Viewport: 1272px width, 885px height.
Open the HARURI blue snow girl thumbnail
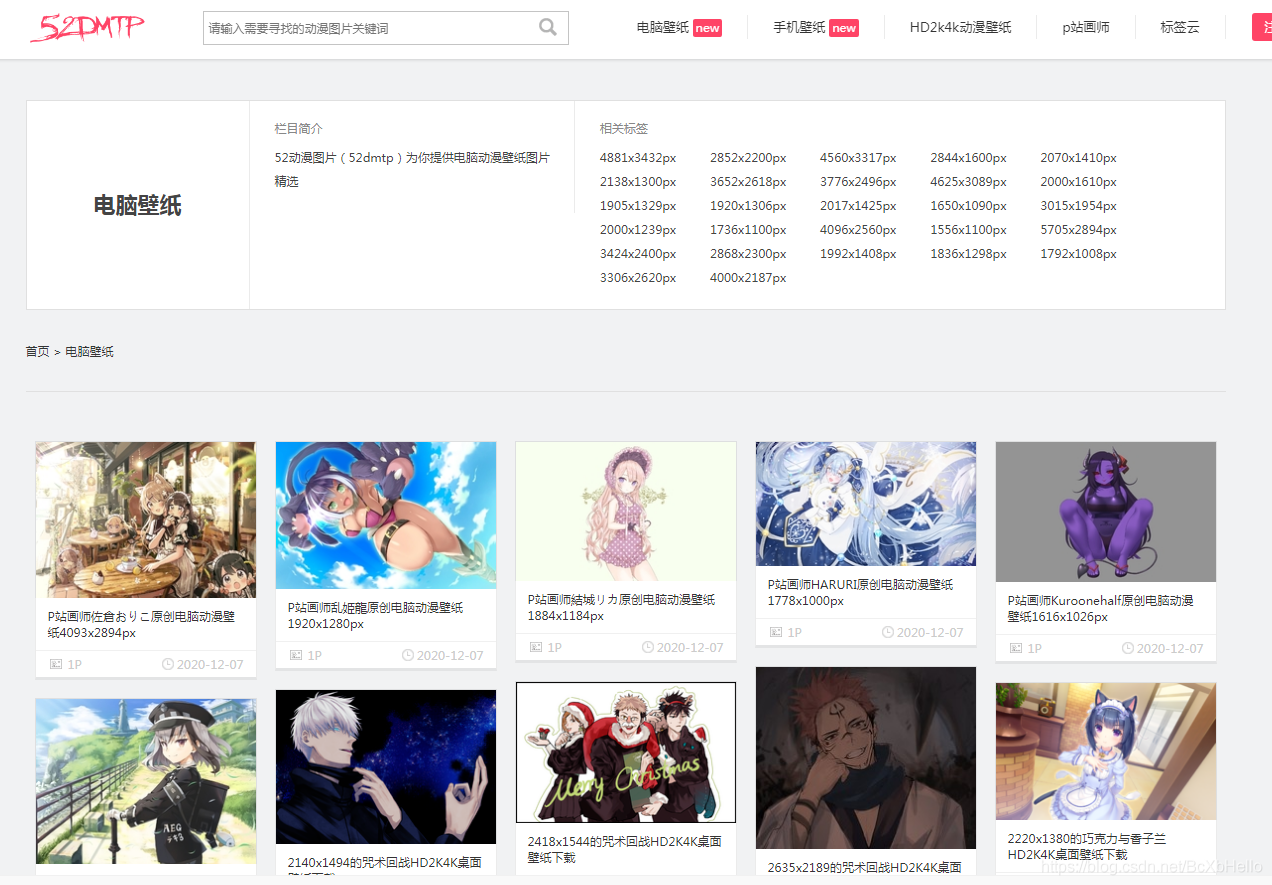866,504
